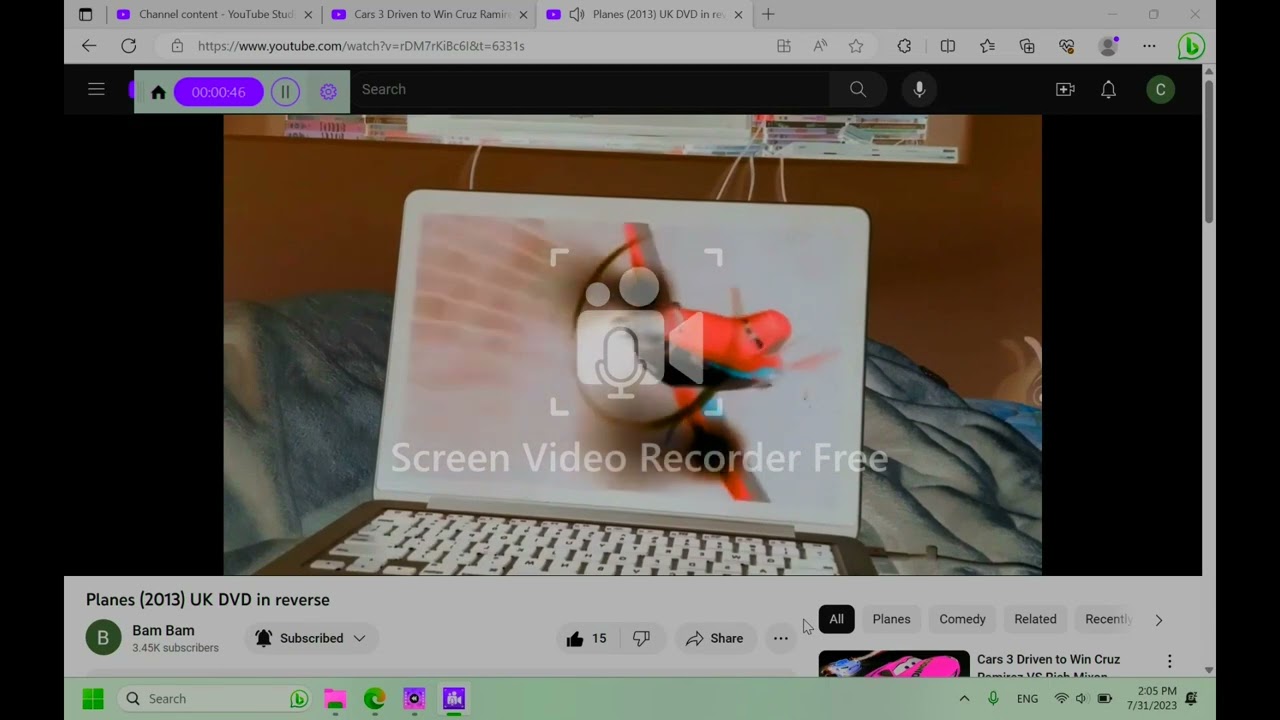Select the Planes (2013) UK DVD tab
This screenshot has width=1280, height=720.
coord(645,15)
